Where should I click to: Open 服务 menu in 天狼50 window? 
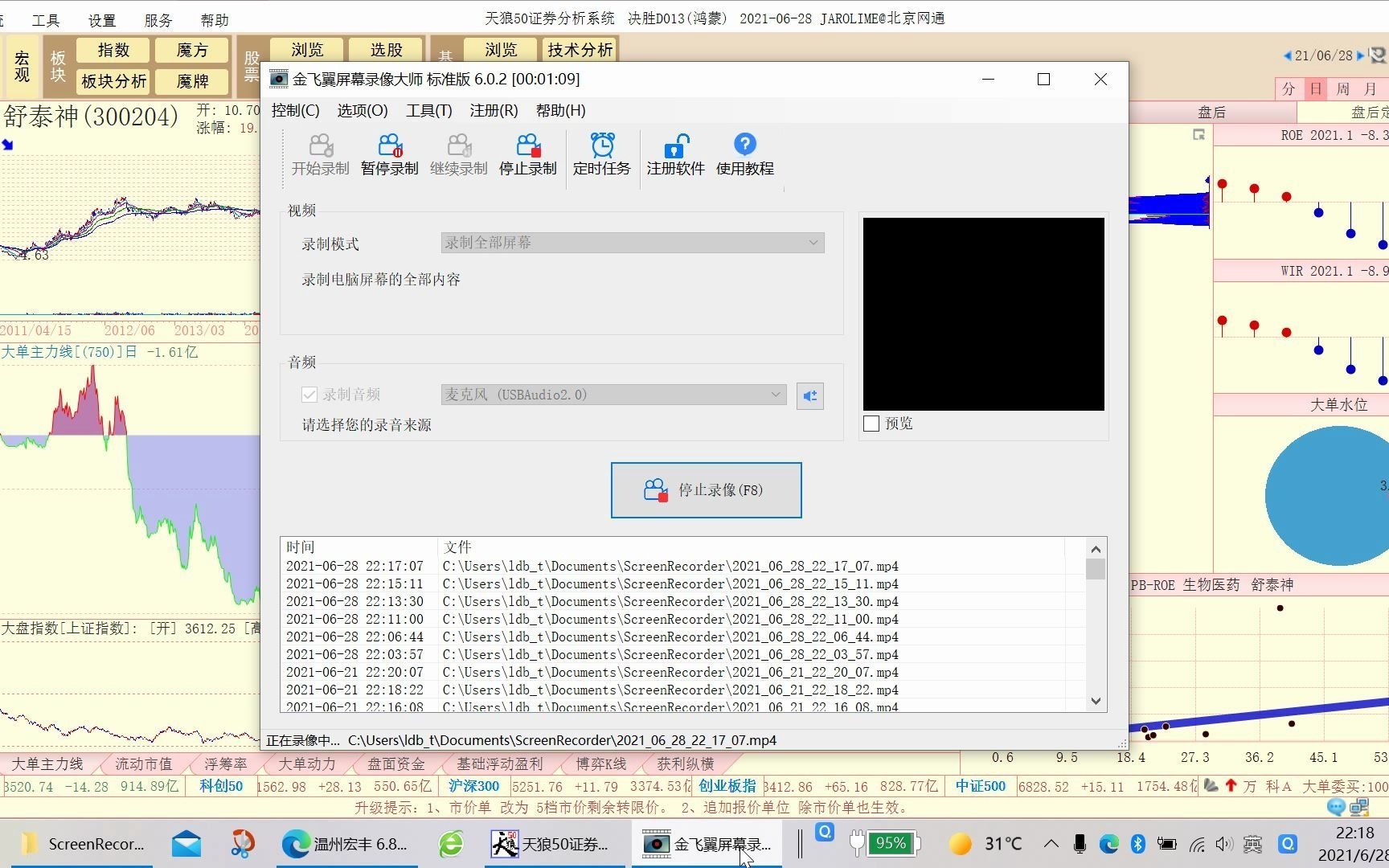pyautogui.click(x=158, y=20)
